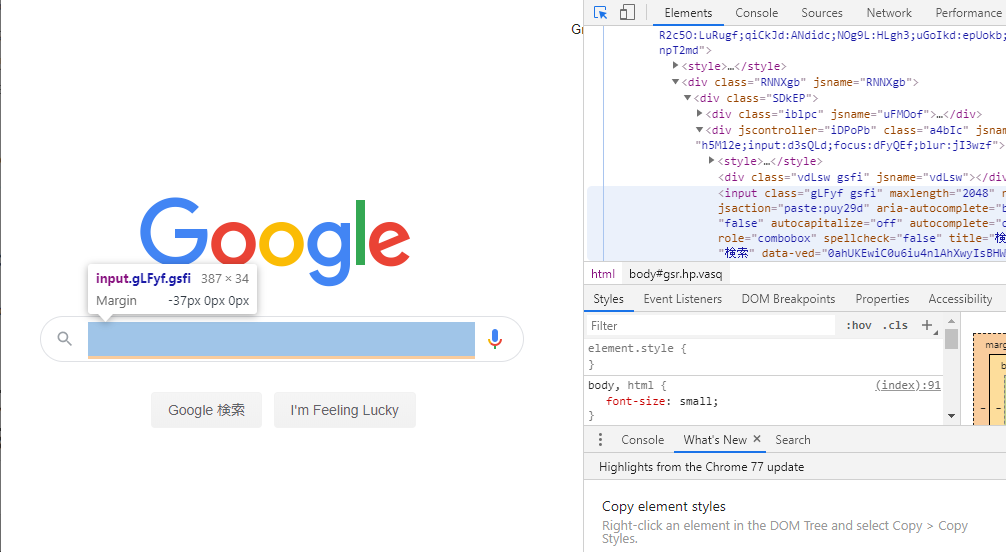This screenshot has height=552, width=1006.
Task: Switch to the Console tab in DevTools
Action: click(x=756, y=13)
